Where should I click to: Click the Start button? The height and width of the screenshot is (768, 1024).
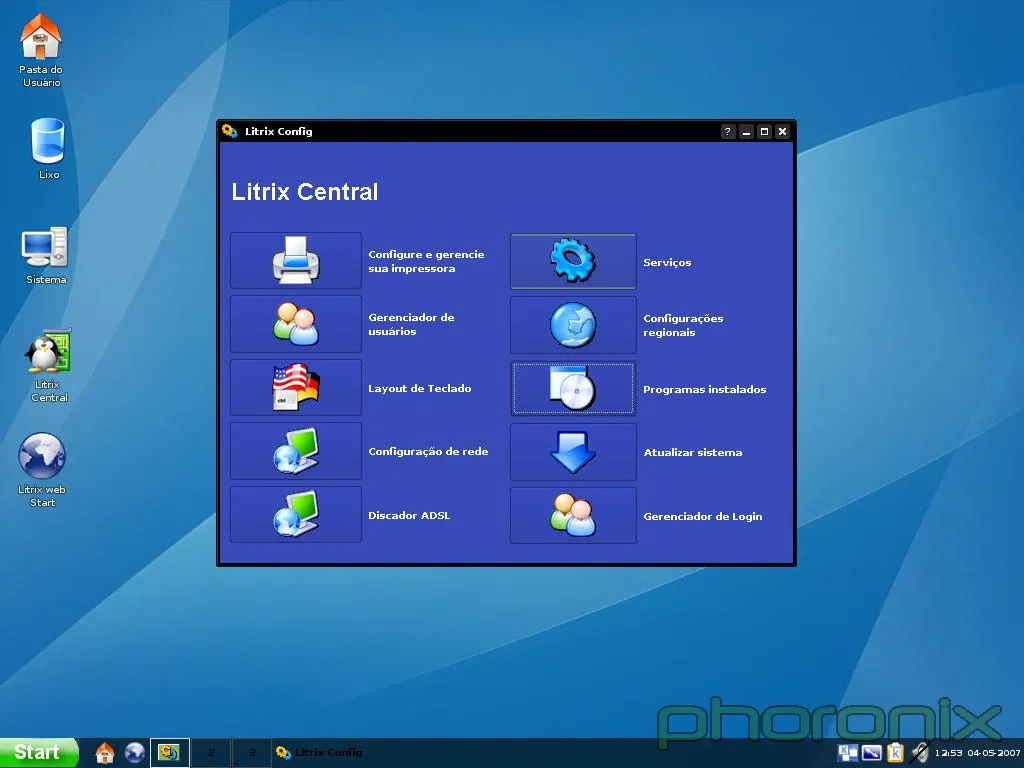coord(39,752)
